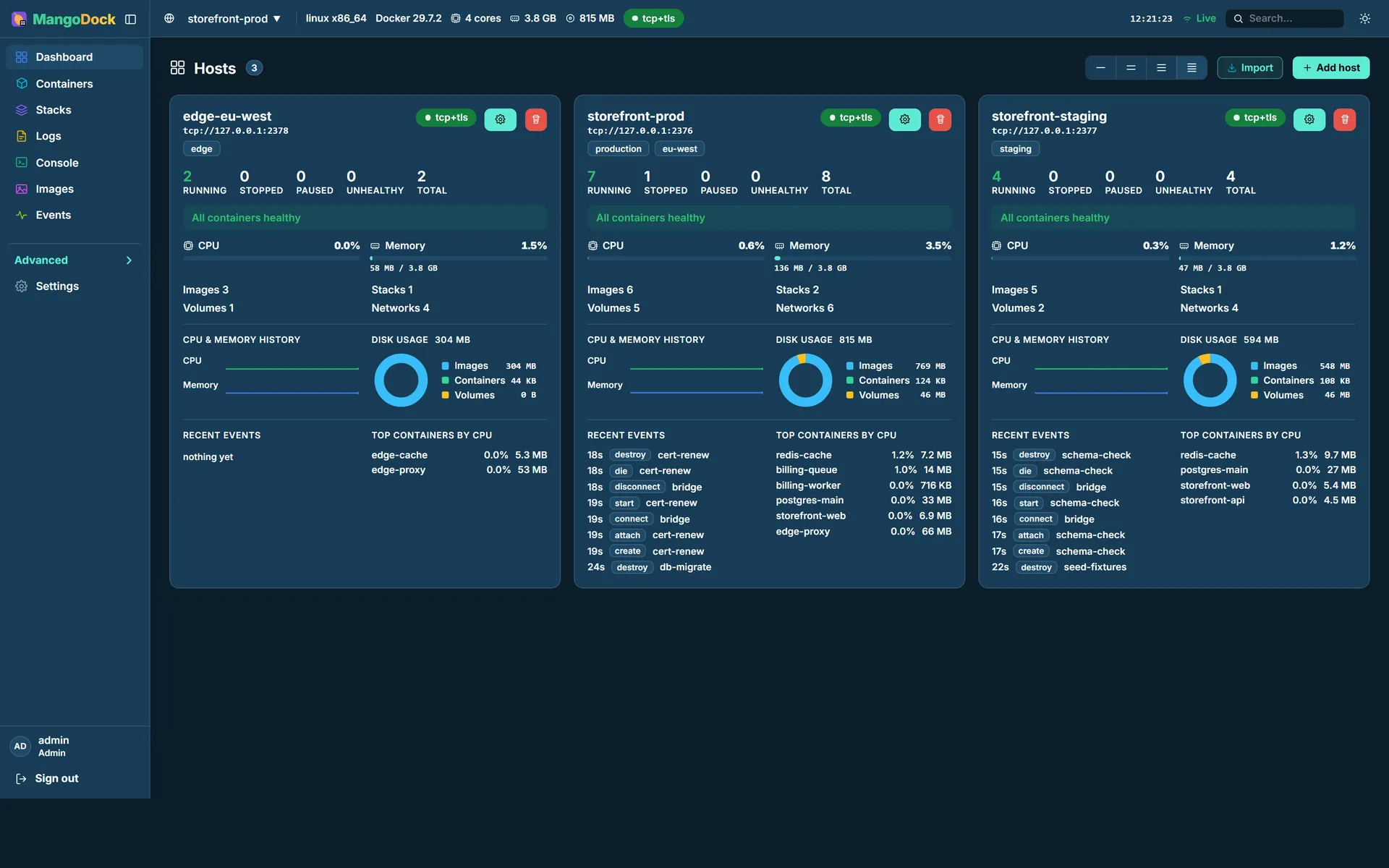Click Images color swatch in storefront-prod legend

coord(850,366)
